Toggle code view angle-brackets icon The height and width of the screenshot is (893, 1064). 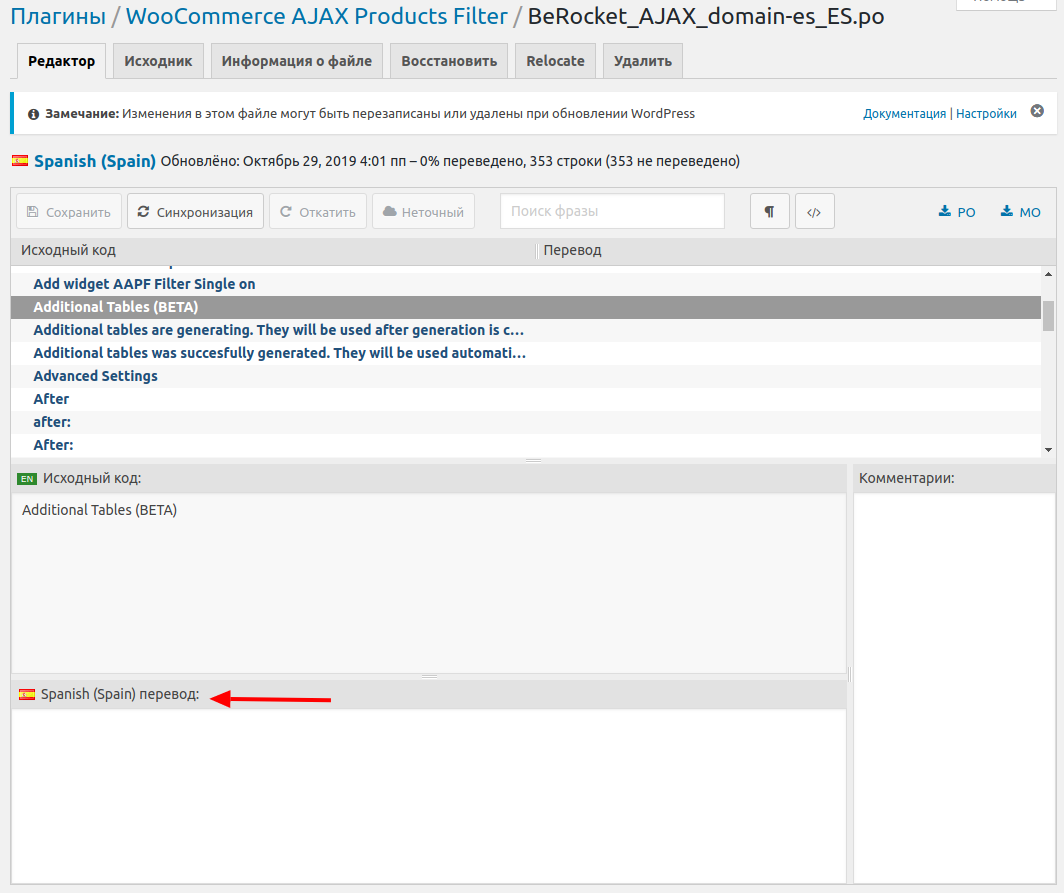pos(814,212)
